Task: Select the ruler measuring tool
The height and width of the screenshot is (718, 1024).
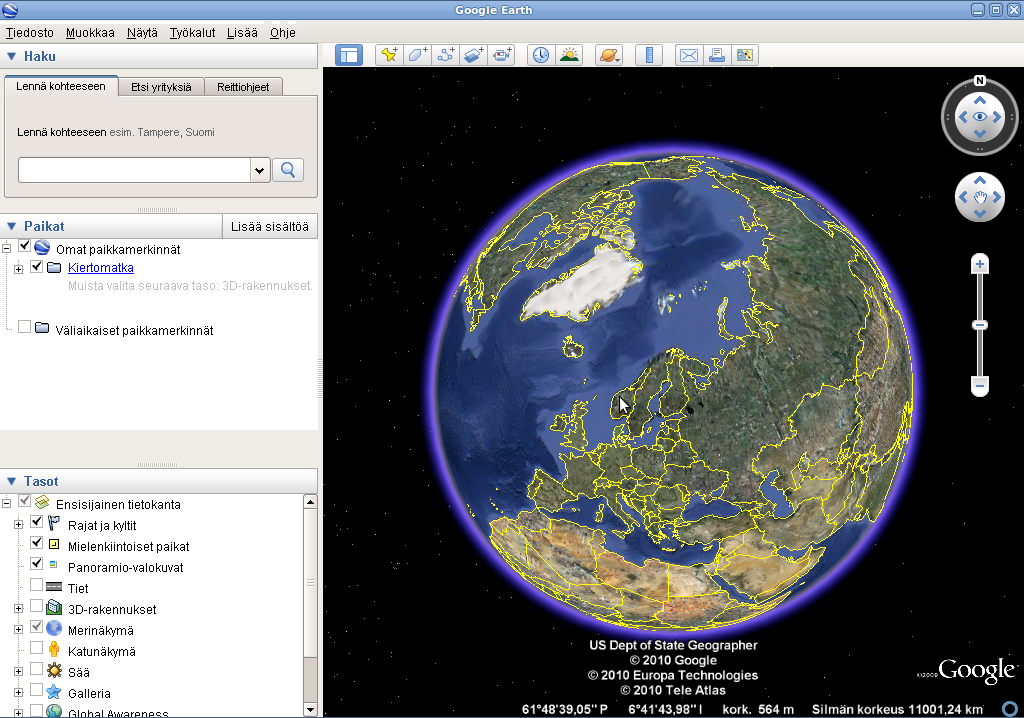Action: [x=648, y=55]
